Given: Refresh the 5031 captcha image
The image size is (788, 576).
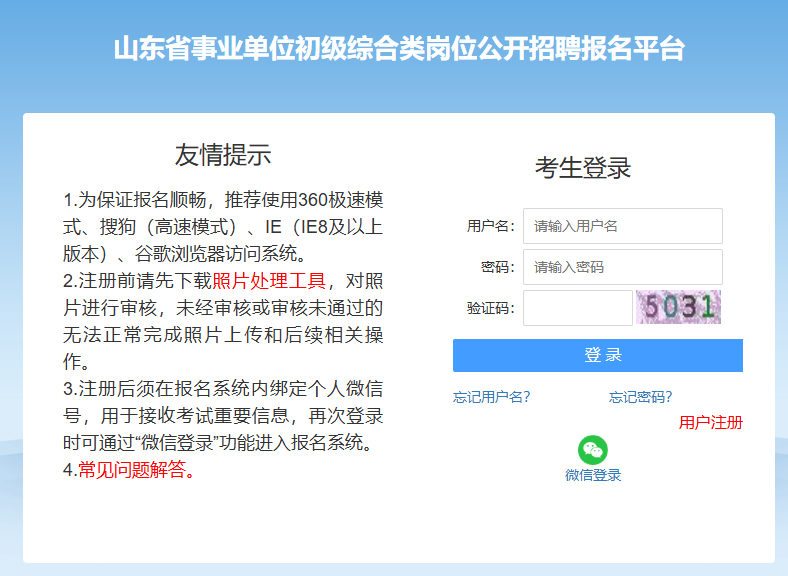Looking at the screenshot, I should coord(678,307).
